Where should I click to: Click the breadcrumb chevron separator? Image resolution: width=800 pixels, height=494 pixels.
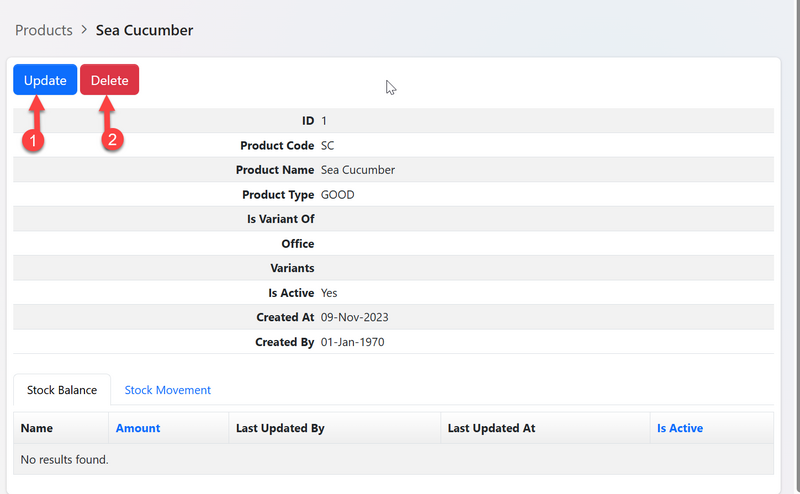coord(84,31)
